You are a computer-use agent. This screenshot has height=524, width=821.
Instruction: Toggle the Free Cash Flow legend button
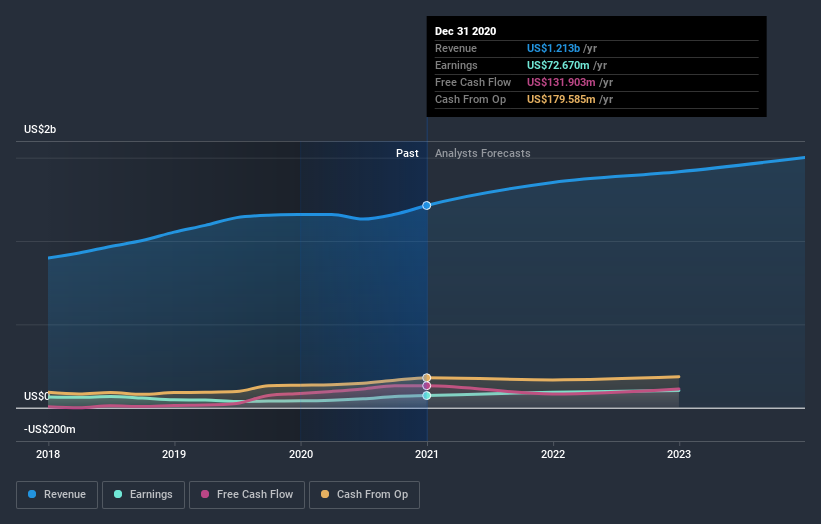247,495
